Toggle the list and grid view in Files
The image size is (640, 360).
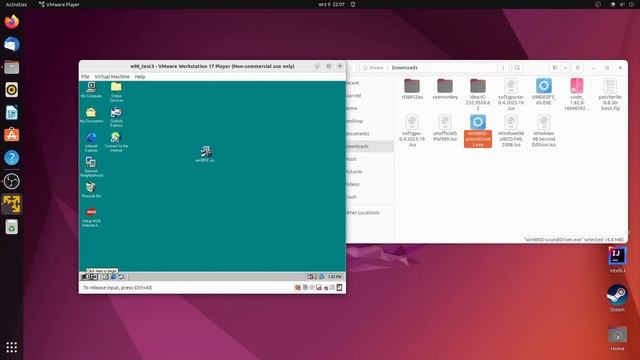pos(555,68)
